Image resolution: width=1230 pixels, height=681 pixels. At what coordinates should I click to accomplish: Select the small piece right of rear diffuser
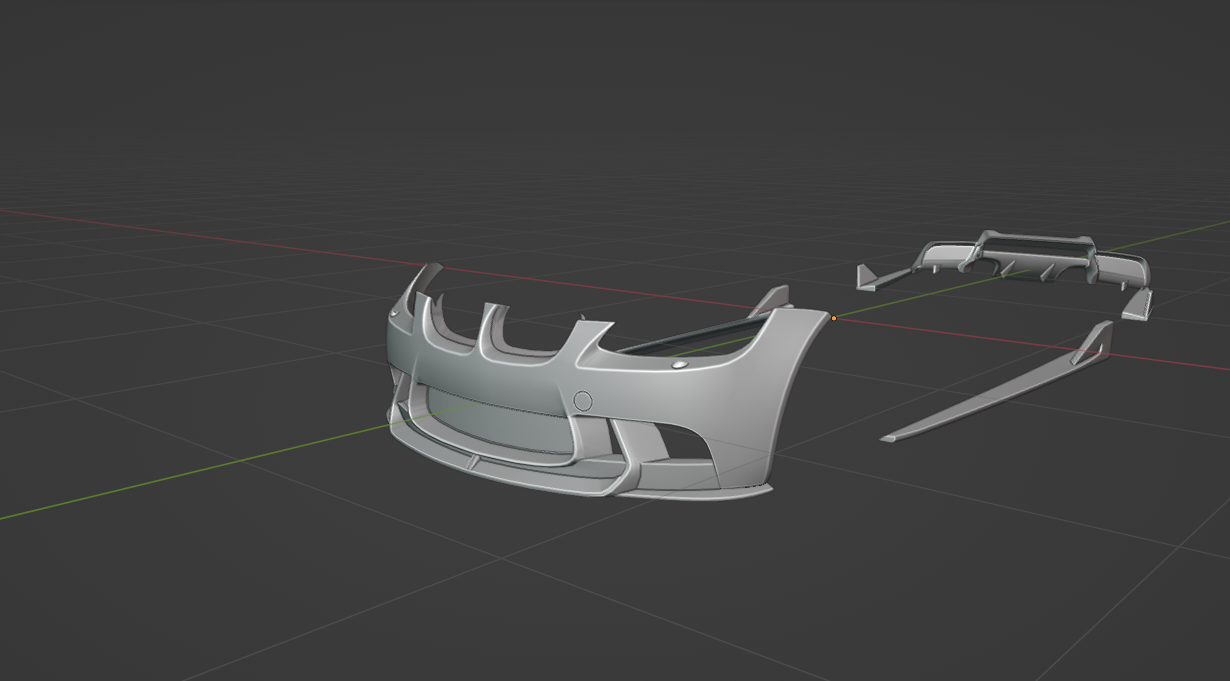pos(1138,305)
